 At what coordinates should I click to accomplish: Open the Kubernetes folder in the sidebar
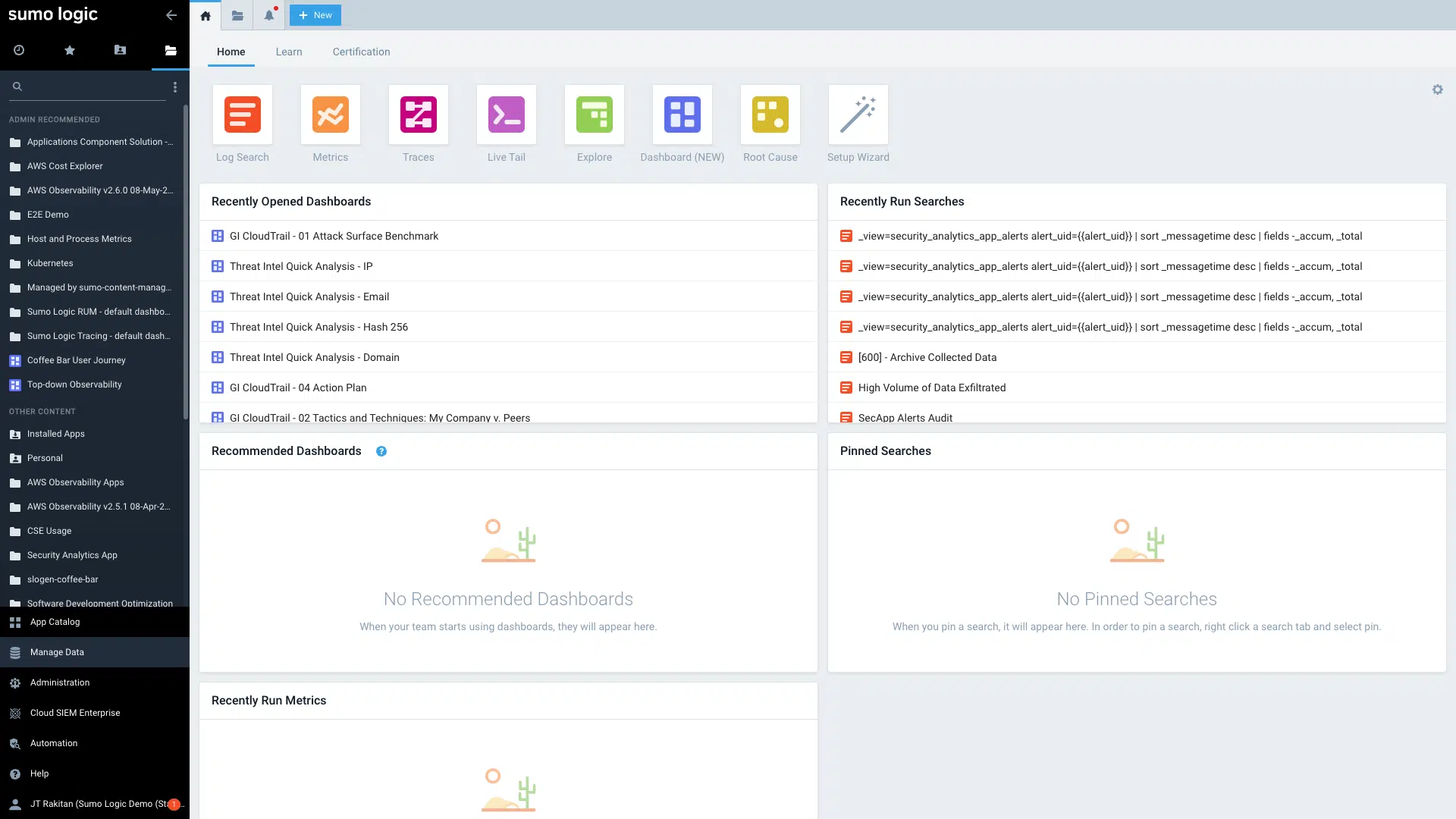tap(50, 263)
